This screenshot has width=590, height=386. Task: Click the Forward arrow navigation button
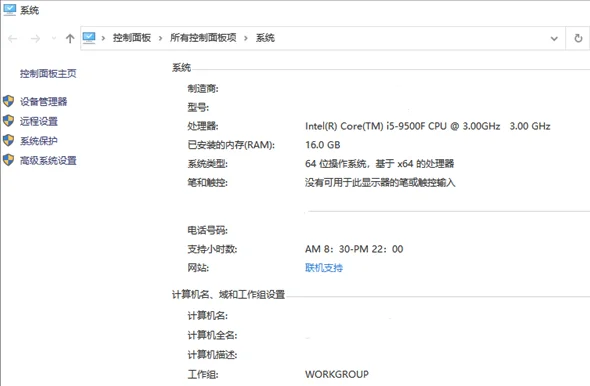click(35, 39)
